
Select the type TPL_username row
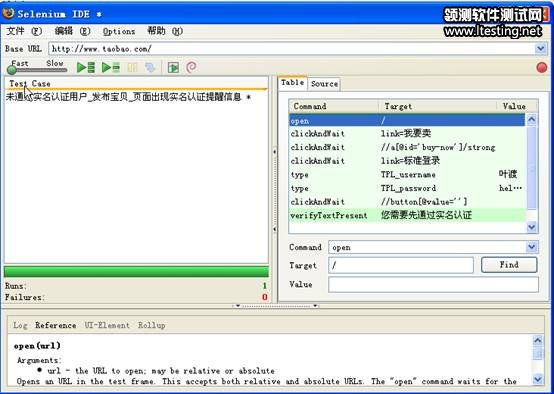click(x=407, y=175)
